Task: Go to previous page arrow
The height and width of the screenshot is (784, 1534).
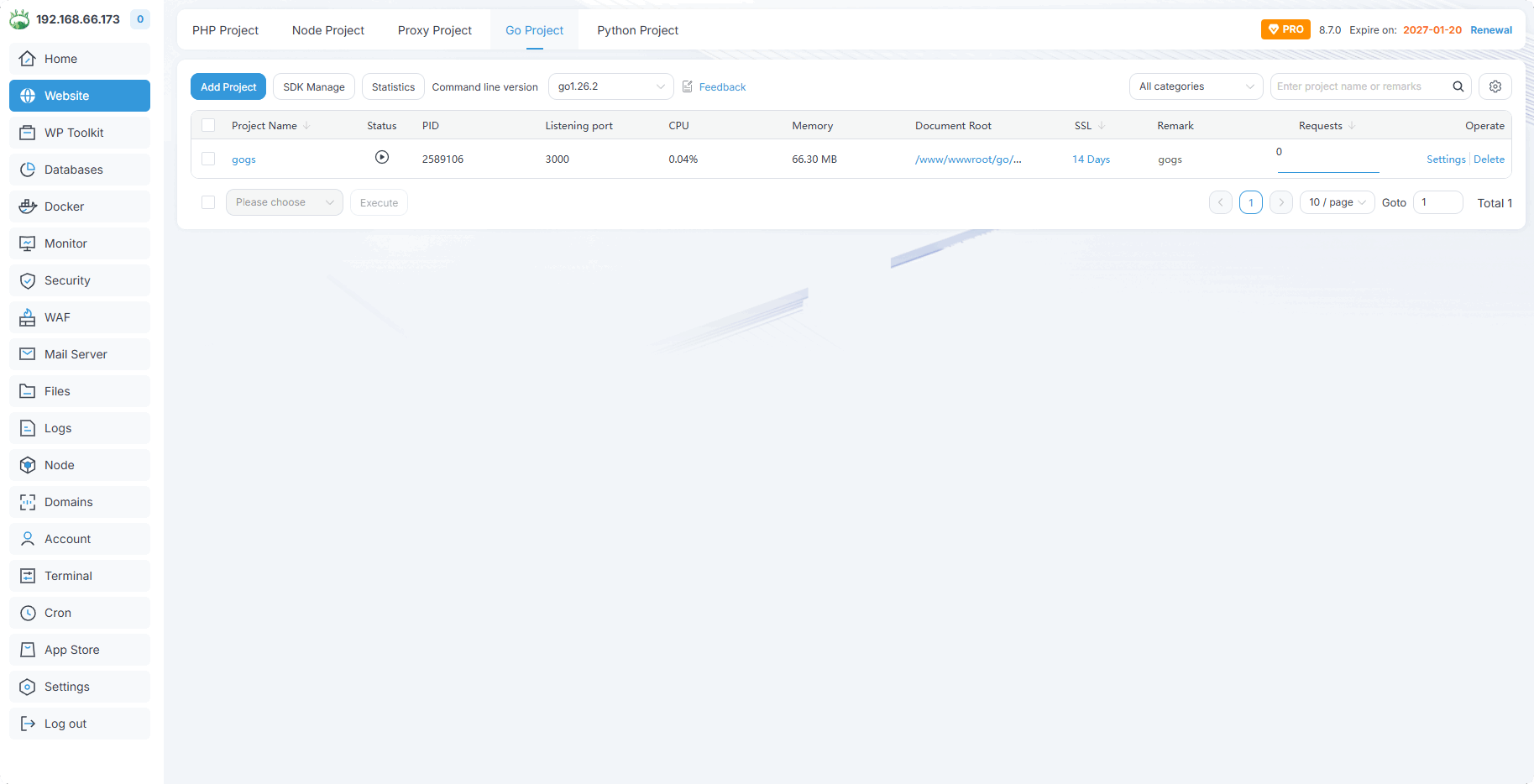Action: pos(1221,202)
